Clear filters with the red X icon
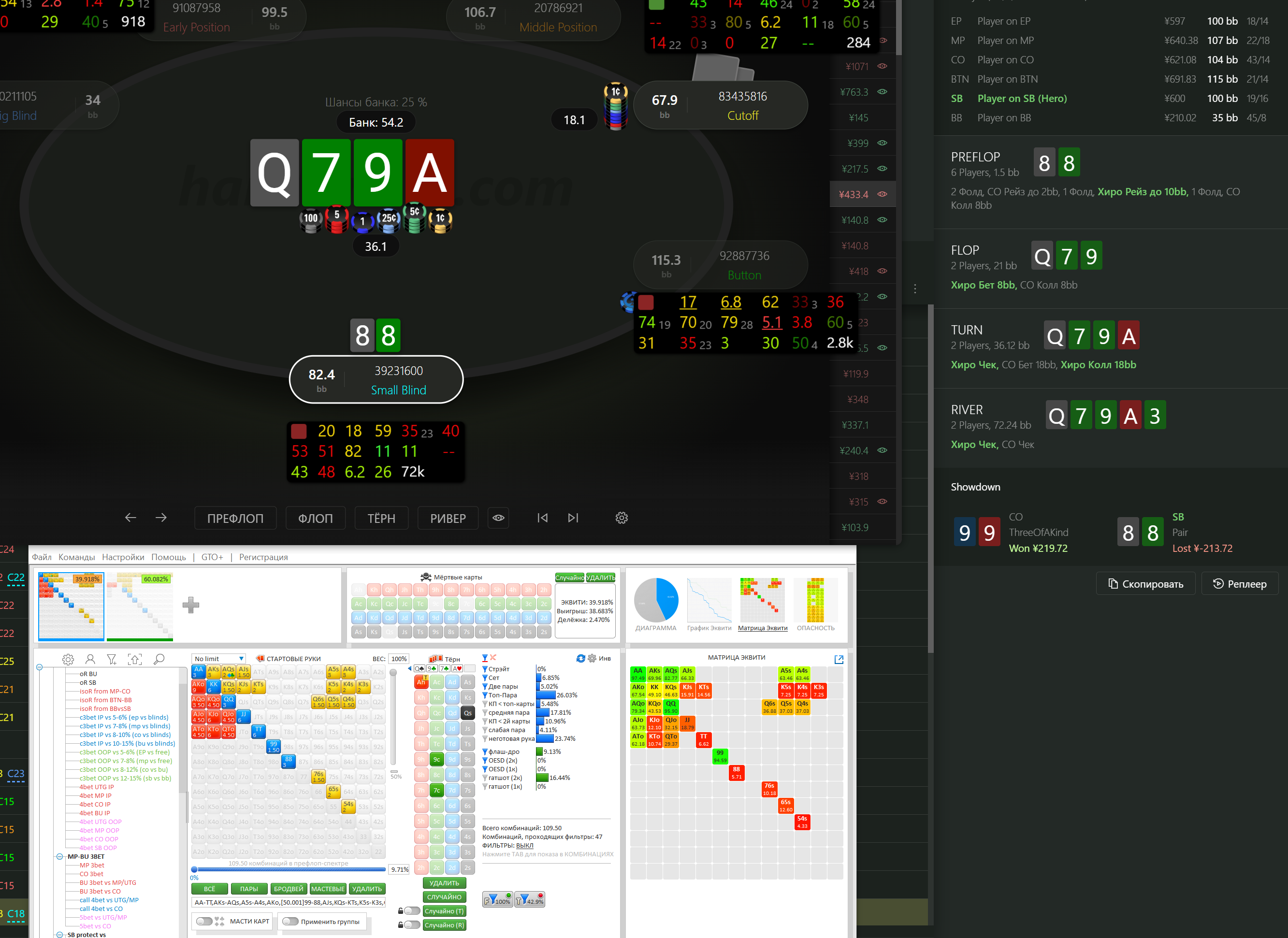 [493, 658]
